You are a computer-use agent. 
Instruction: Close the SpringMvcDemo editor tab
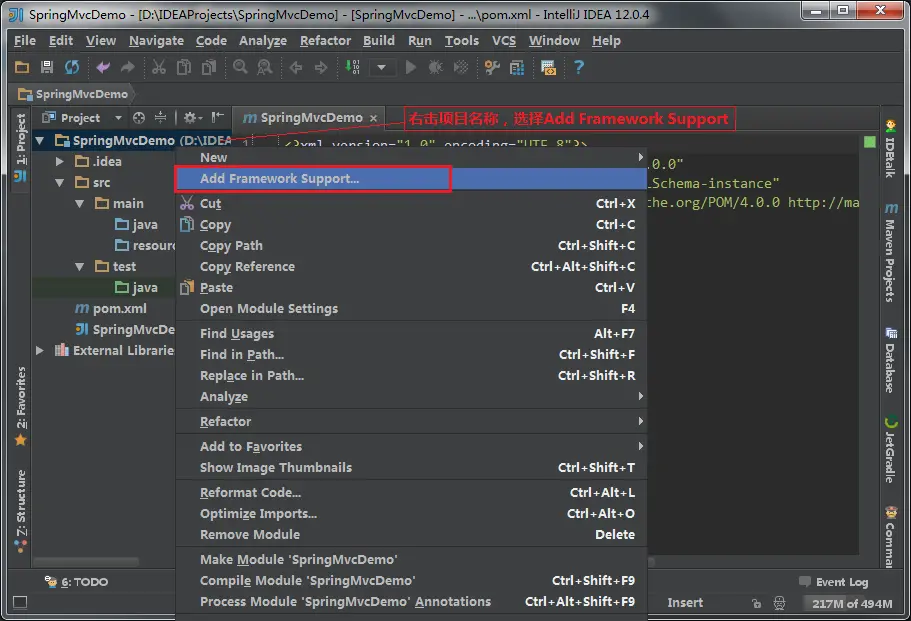pyautogui.click(x=374, y=118)
